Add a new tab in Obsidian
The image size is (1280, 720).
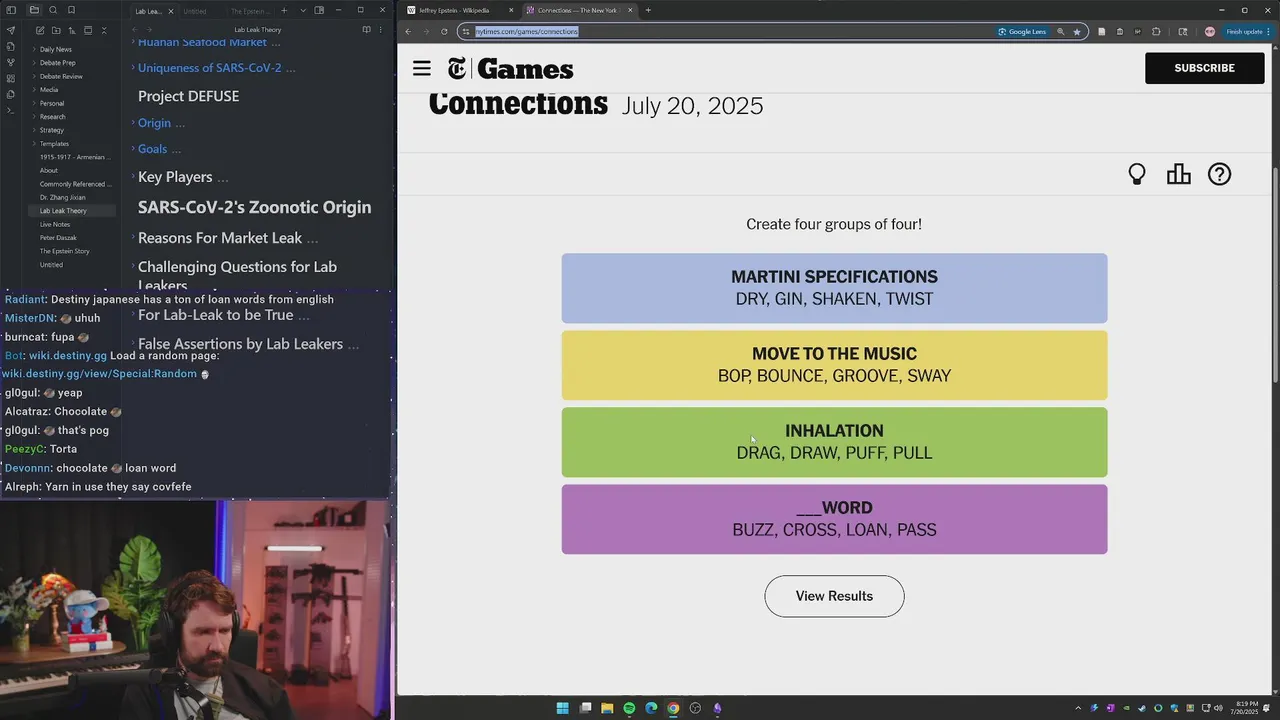click(x=284, y=11)
